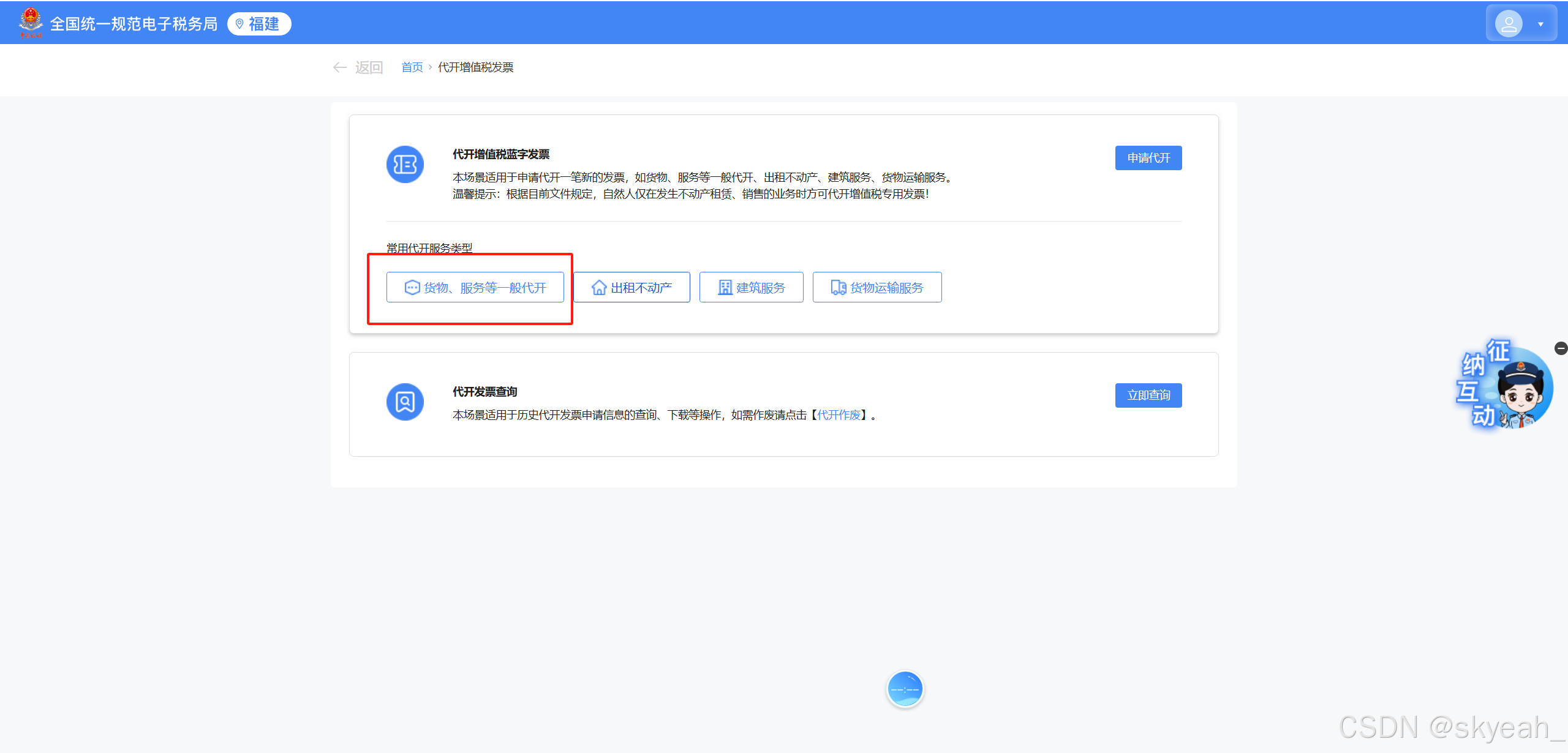Navigate to 首页 in the breadcrumb
This screenshot has height=753, width=1568.
tap(412, 67)
